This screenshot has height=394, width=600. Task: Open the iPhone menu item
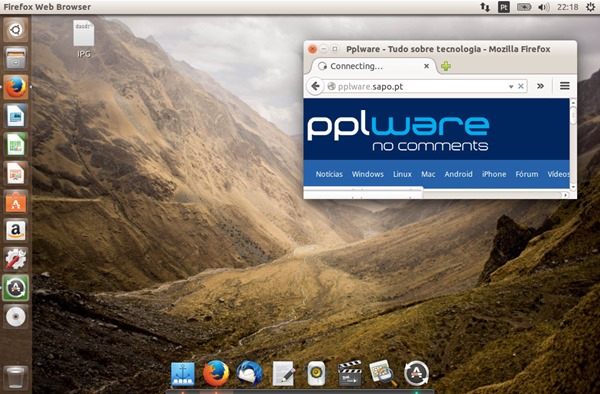(494, 174)
